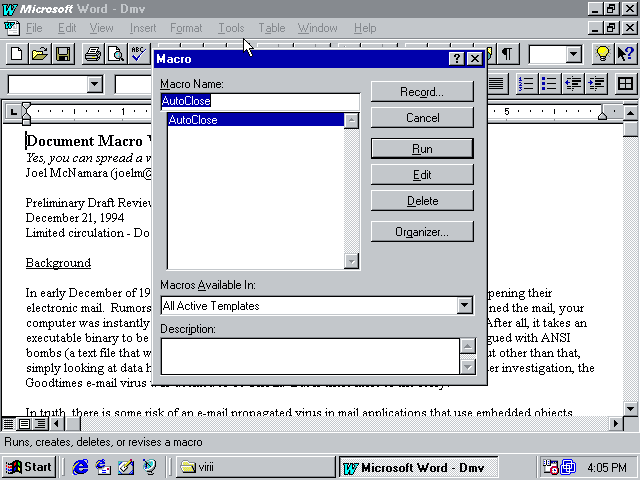Click inside the Macro Name text field

(x=259, y=101)
